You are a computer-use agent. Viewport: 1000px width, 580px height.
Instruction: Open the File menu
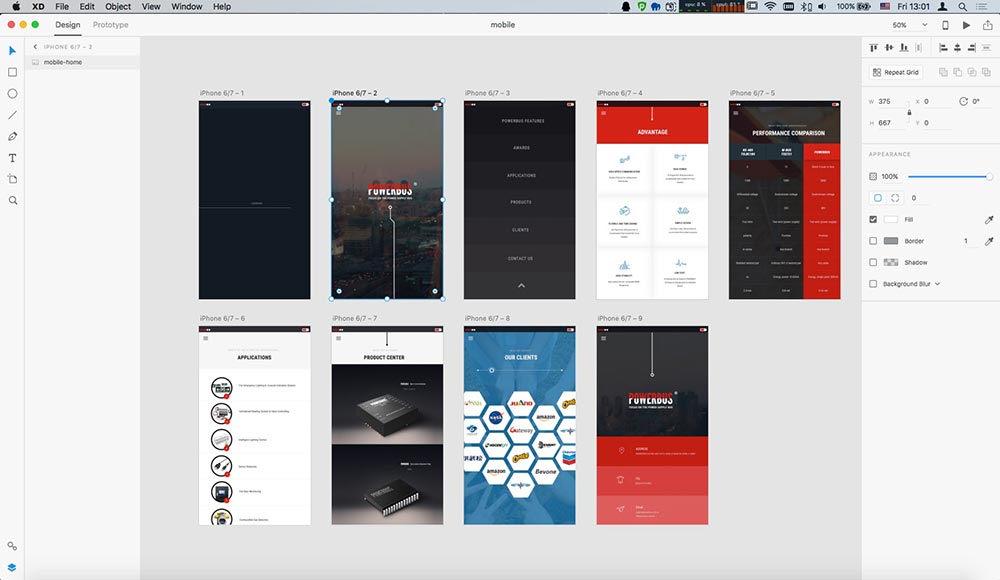62,6
